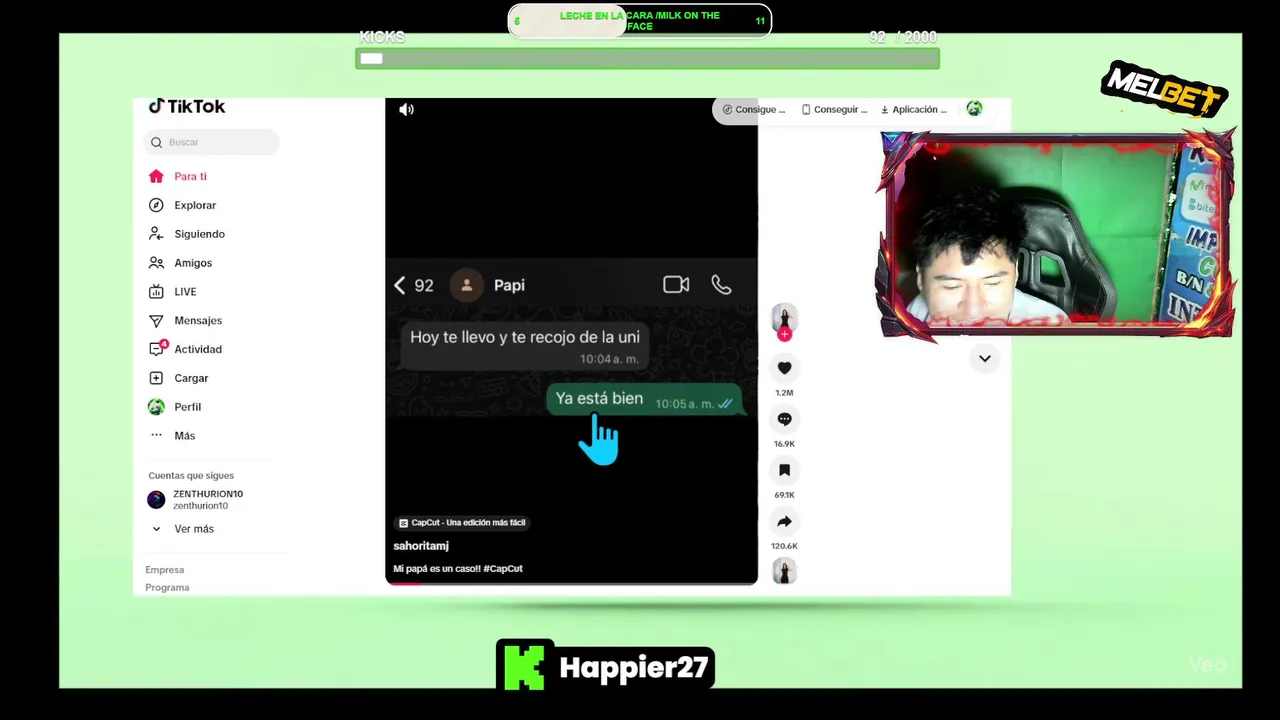
Task: Click the Actividad icon with red badge
Action: pos(157,348)
